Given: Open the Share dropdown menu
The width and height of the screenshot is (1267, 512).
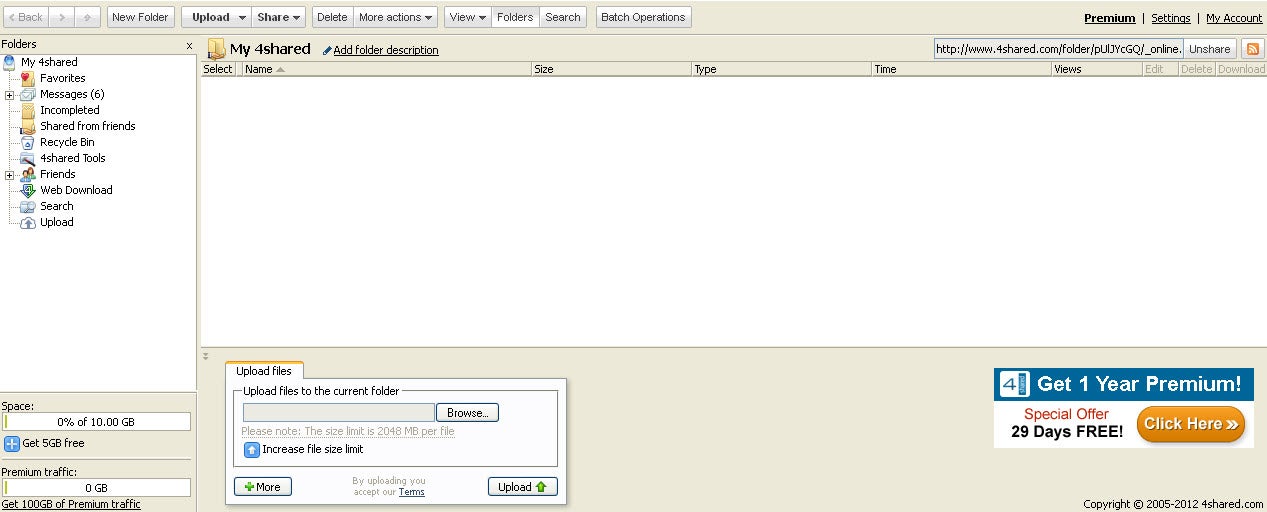Looking at the screenshot, I should click(278, 17).
